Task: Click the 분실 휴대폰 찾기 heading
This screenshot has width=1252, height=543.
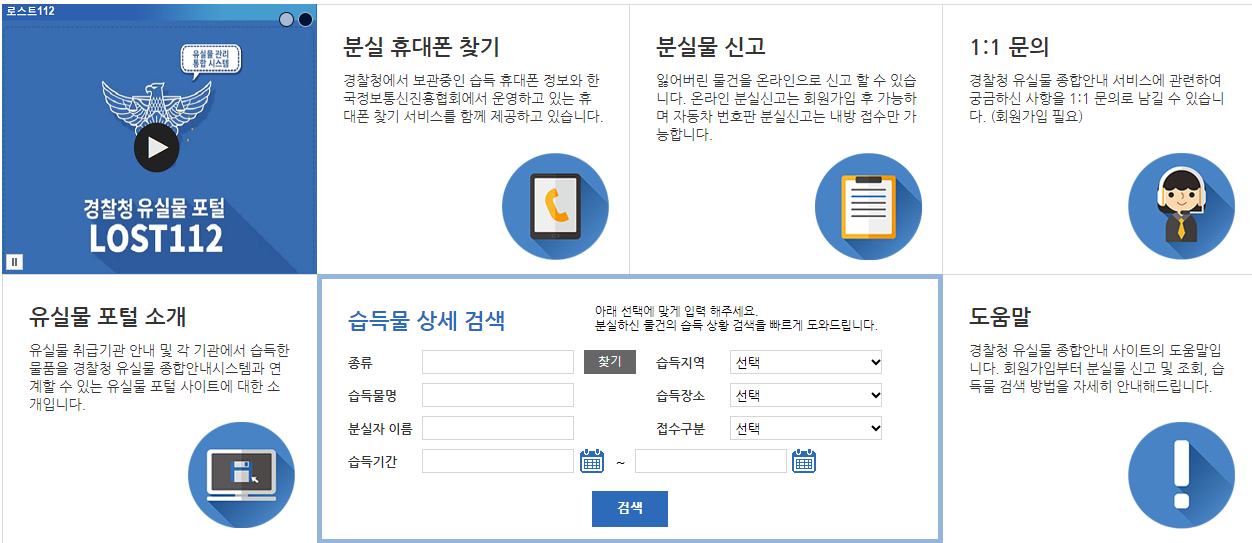Action: point(421,47)
